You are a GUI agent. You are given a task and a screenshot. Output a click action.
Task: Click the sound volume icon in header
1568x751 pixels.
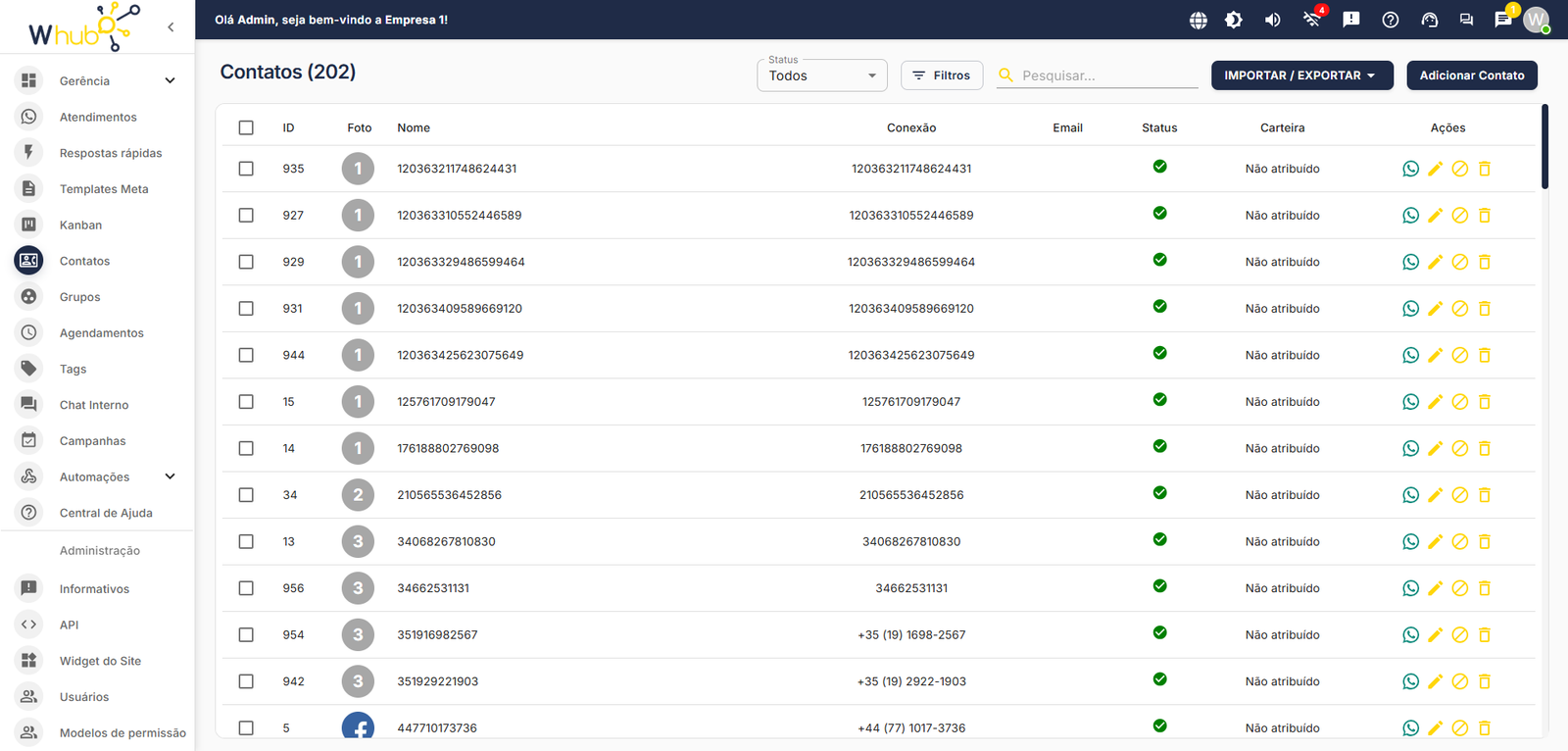click(x=1272, y=20)
